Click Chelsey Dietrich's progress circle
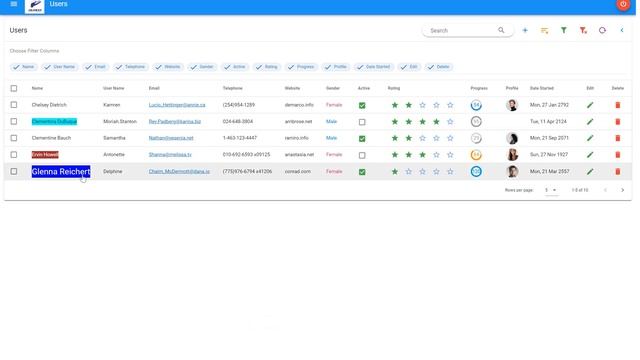This screenshot has width=640, height=360. click(x=476, y=105)
